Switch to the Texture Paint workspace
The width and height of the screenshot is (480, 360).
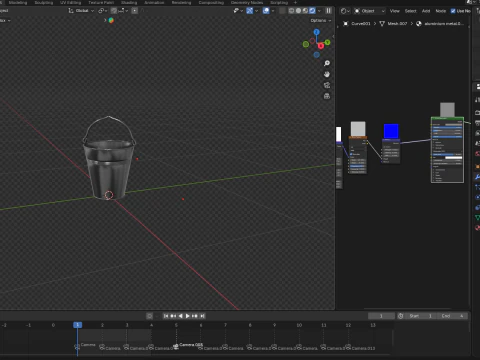(x=101, y=2)
